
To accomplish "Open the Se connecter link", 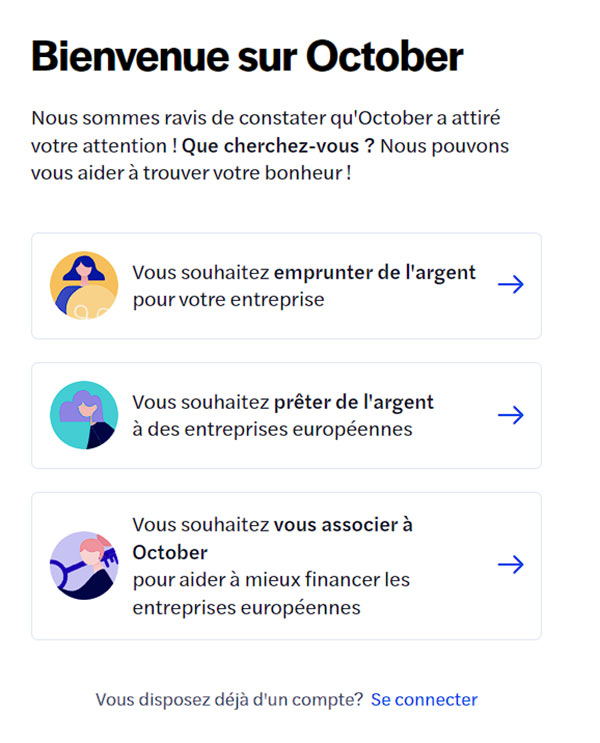I will (424, 699).
